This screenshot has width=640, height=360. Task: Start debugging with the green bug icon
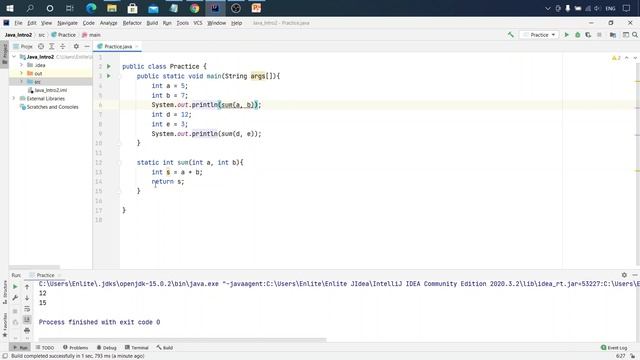coord(578,35)
